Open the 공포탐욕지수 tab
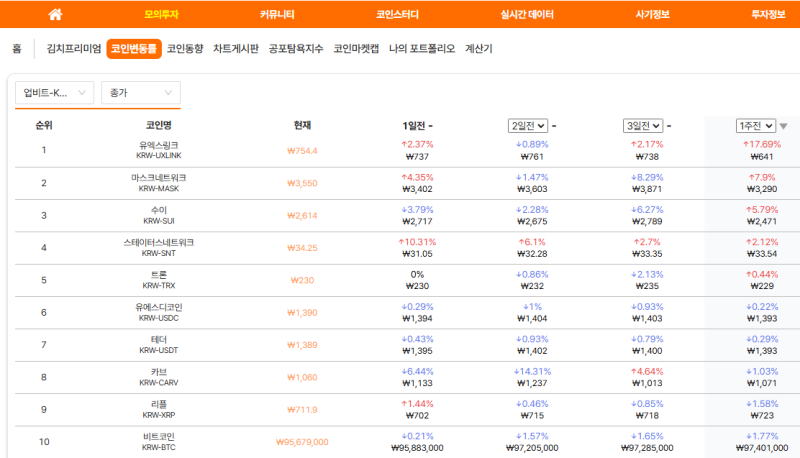This screenshot has height=458, width=800. pos(296,48)
